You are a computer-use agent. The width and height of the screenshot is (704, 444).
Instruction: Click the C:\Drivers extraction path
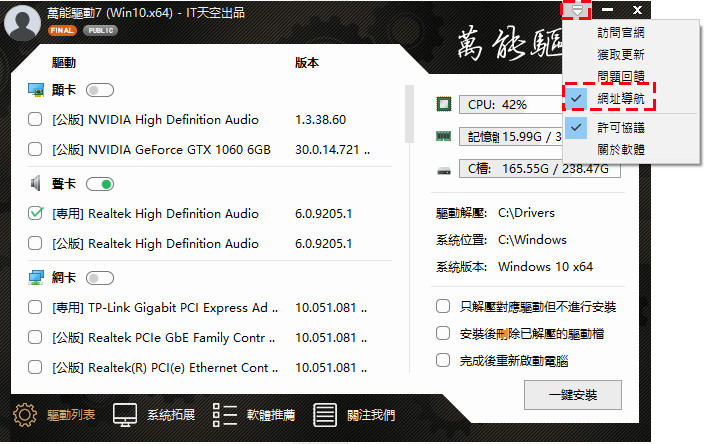tap(526, 213)
